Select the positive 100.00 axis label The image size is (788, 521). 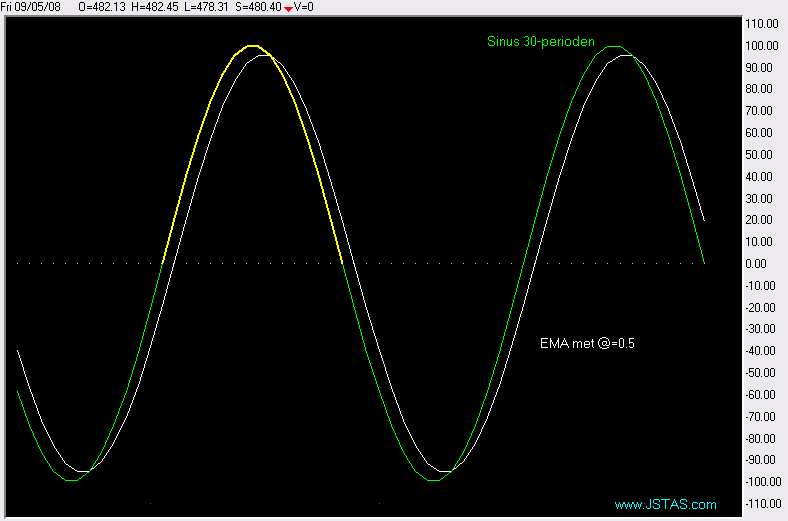point(763,45)
